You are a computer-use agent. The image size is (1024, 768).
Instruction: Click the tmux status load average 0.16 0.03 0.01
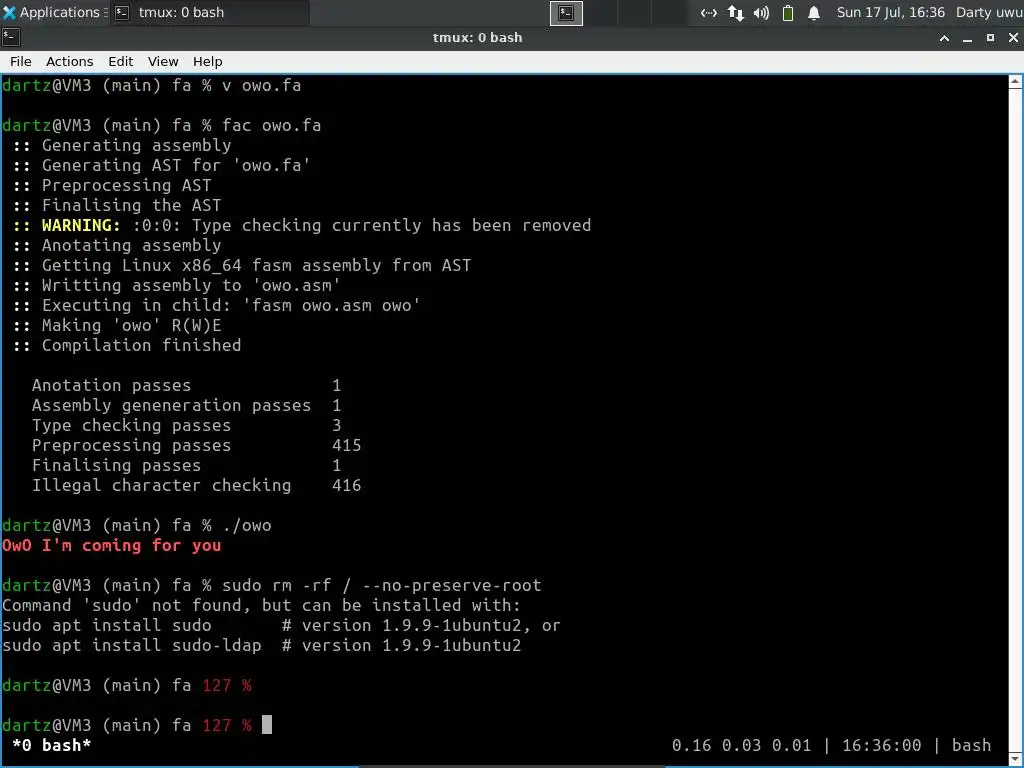(x=741, y=745)
